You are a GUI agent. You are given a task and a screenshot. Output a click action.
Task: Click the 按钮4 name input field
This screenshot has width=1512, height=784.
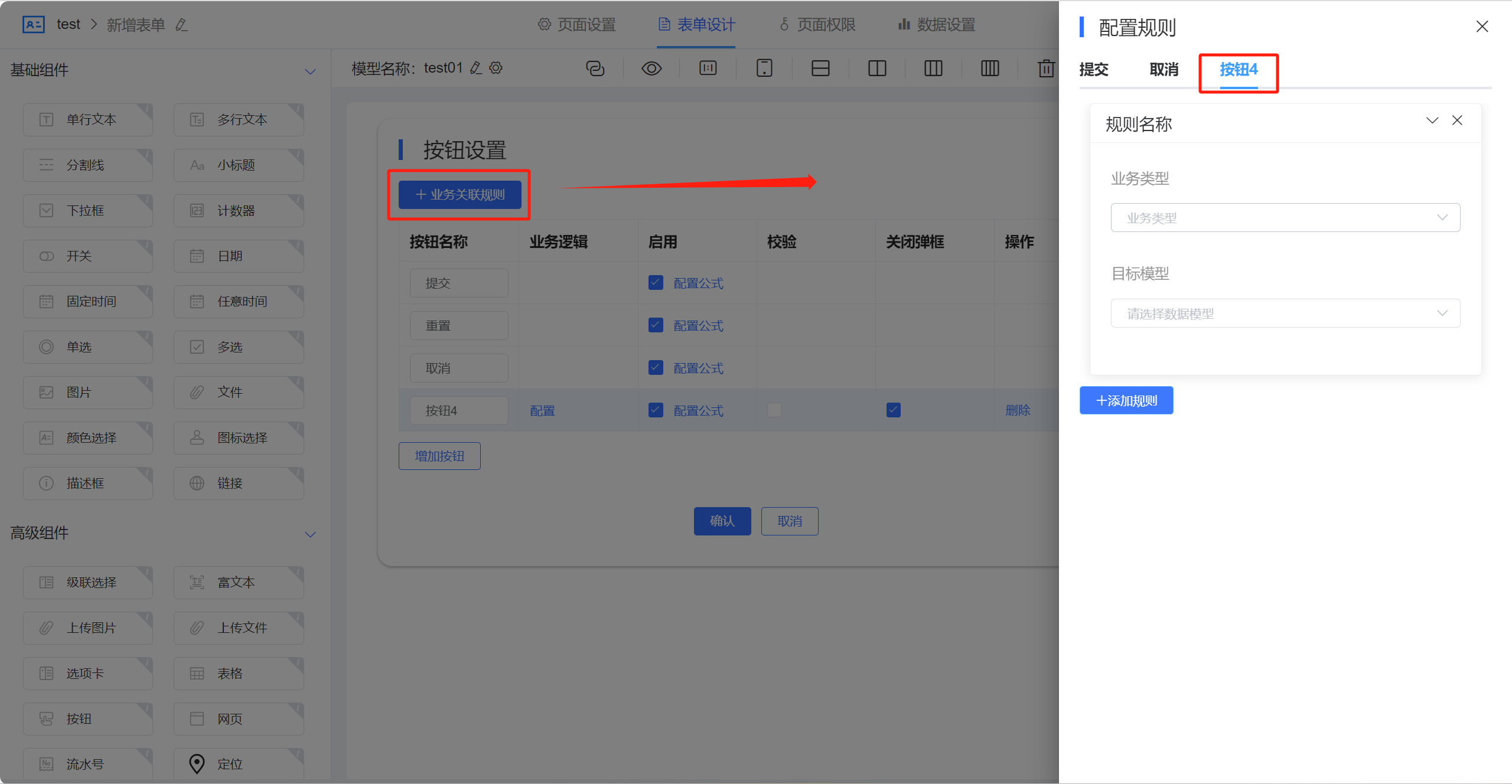(x=459, y=409)
